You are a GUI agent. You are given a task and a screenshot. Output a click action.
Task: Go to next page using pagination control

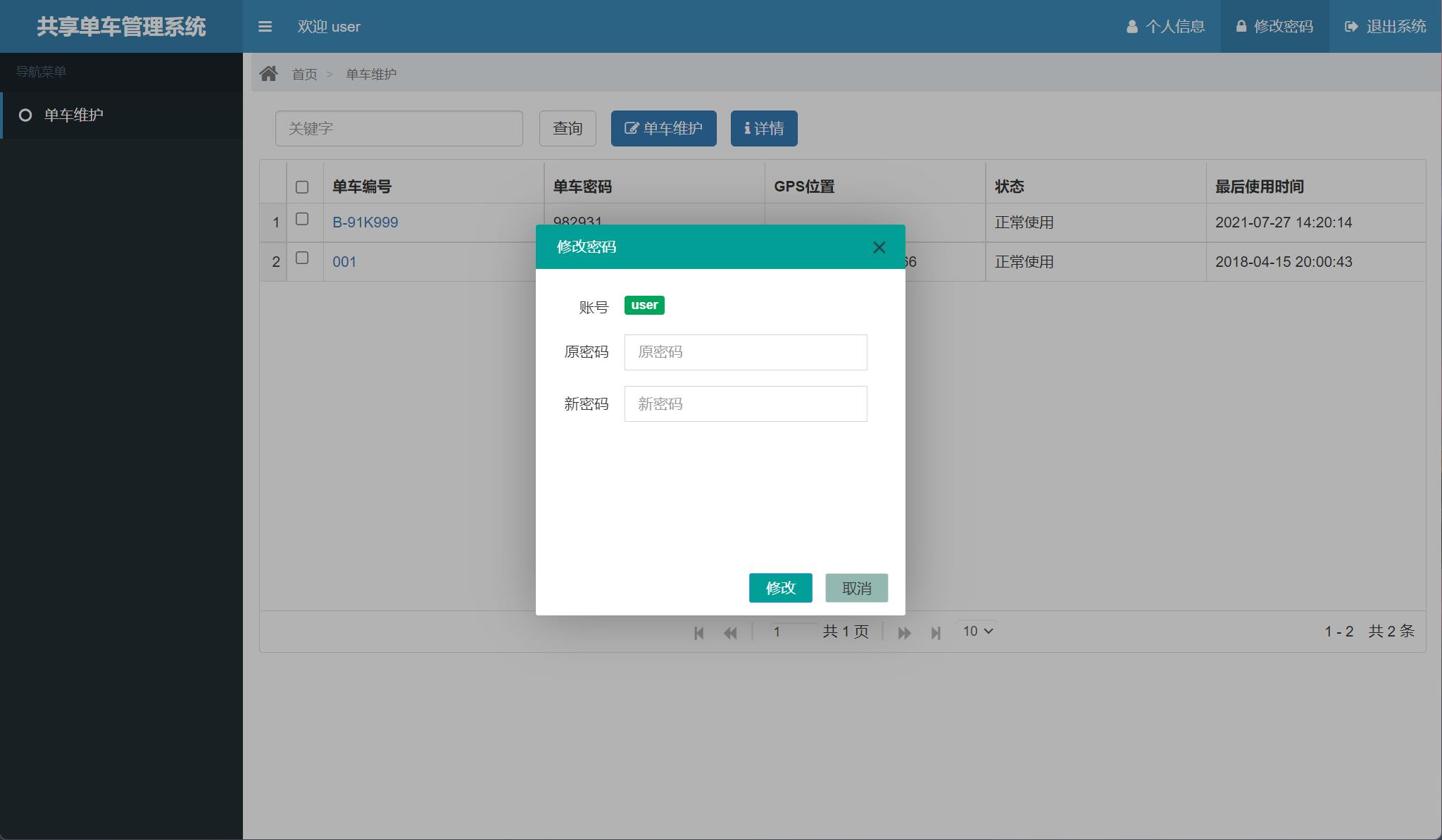point(904,632)
